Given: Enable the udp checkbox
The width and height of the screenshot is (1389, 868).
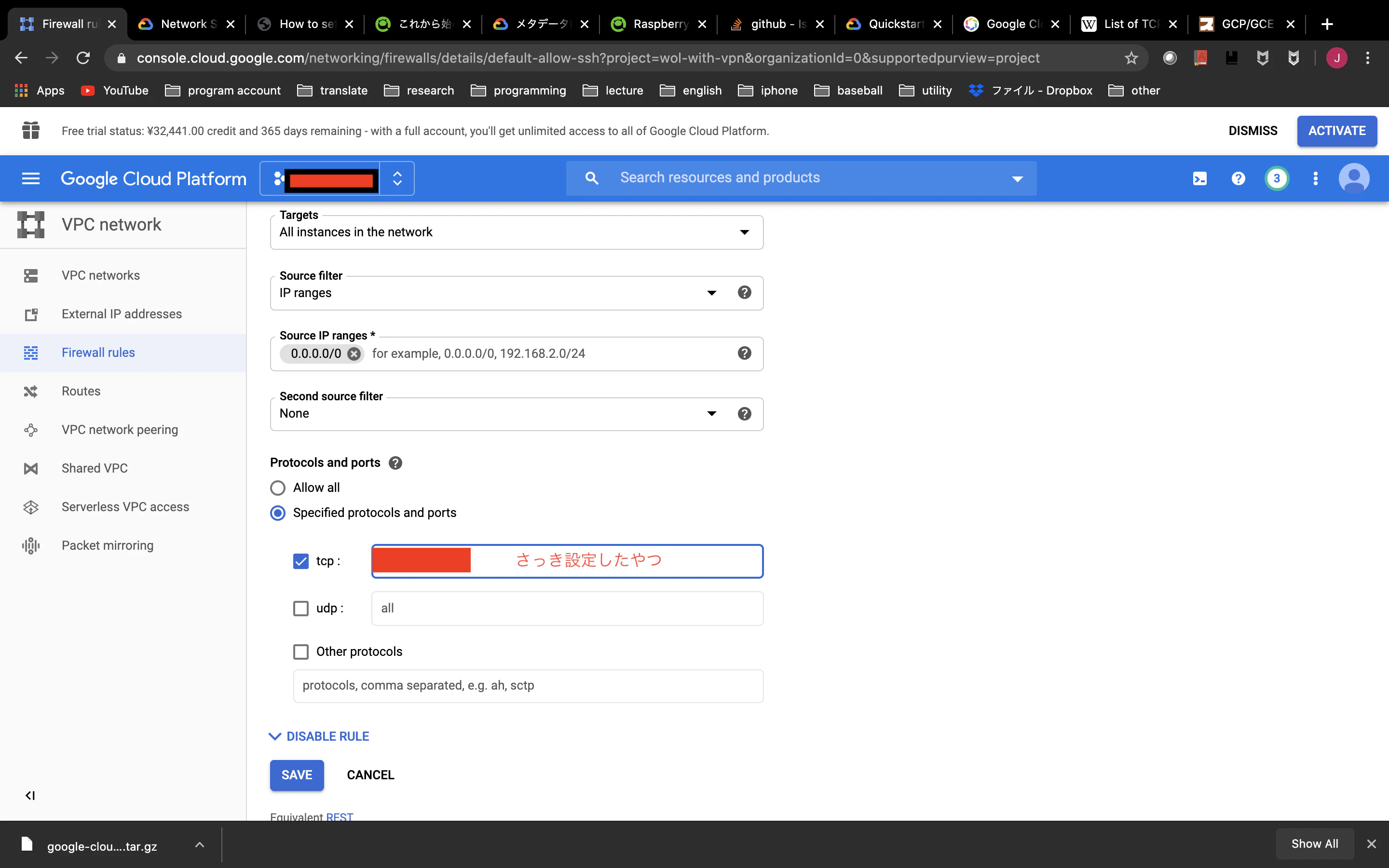Looking at the screenshot, I should 301,608.
